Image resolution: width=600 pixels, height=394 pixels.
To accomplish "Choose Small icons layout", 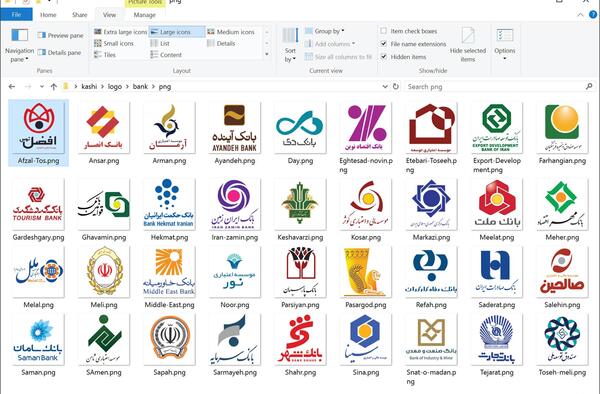I will point(114,43).
